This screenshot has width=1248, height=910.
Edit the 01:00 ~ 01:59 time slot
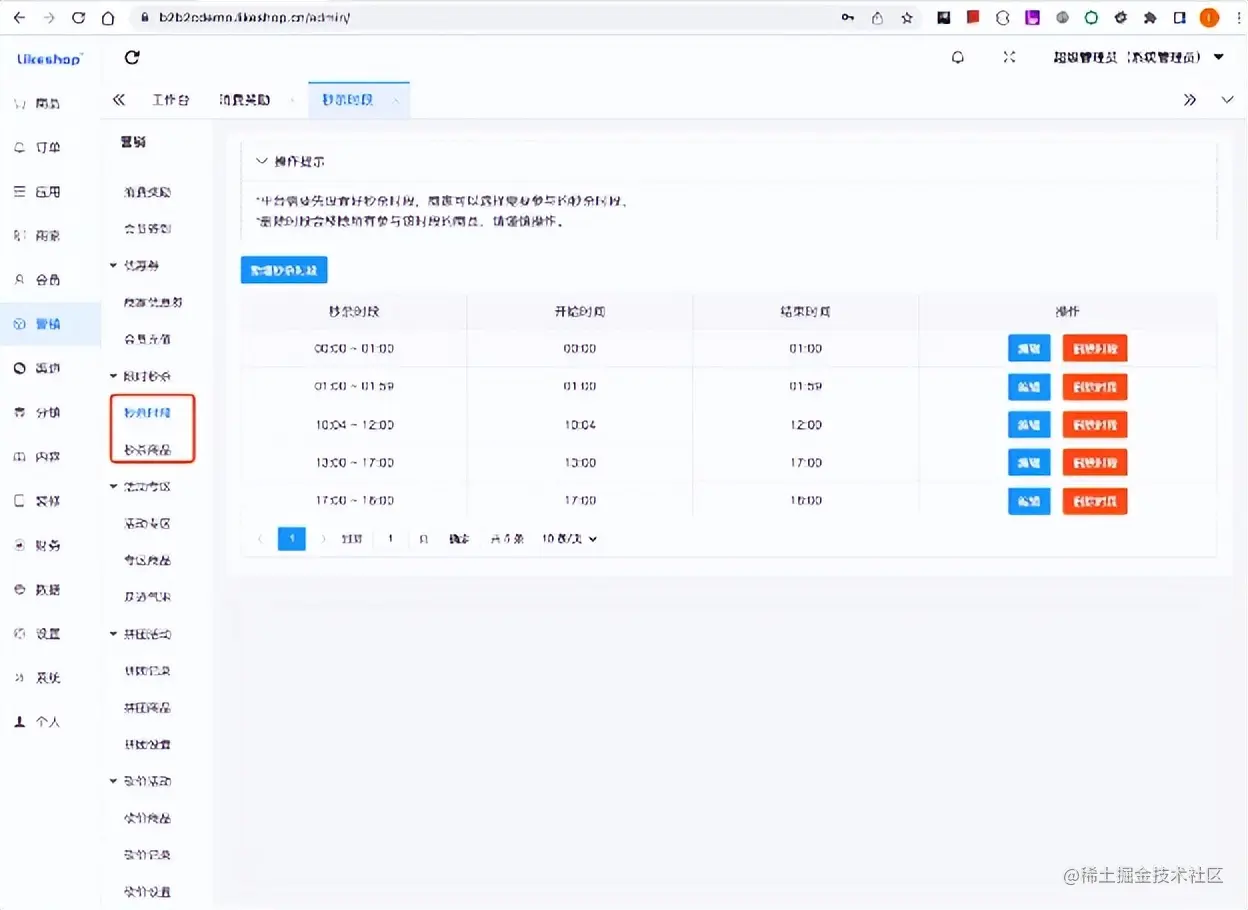pyautogui.click(x=1029, y=386)
